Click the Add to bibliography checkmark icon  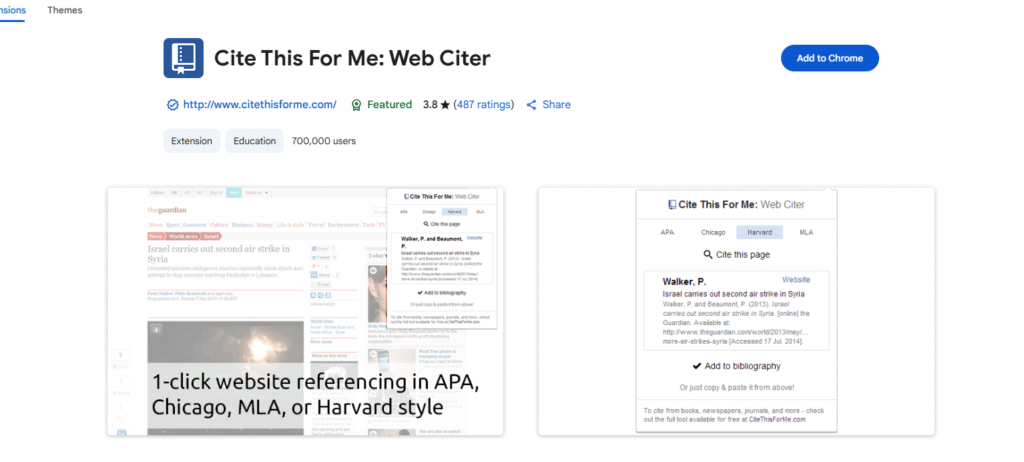[x=696, y=366]
